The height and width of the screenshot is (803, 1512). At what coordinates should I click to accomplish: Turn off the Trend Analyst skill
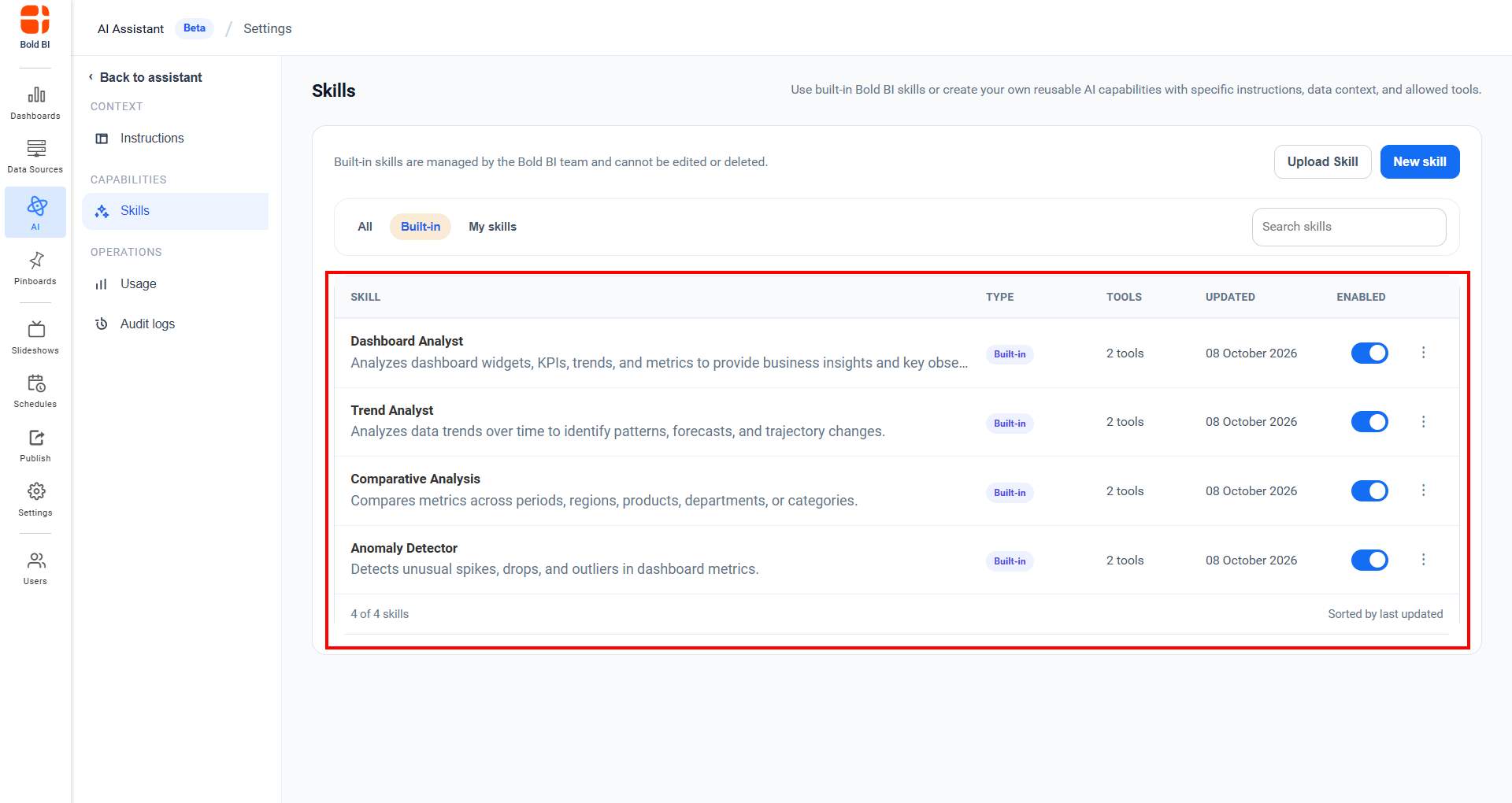(1369, 422)
